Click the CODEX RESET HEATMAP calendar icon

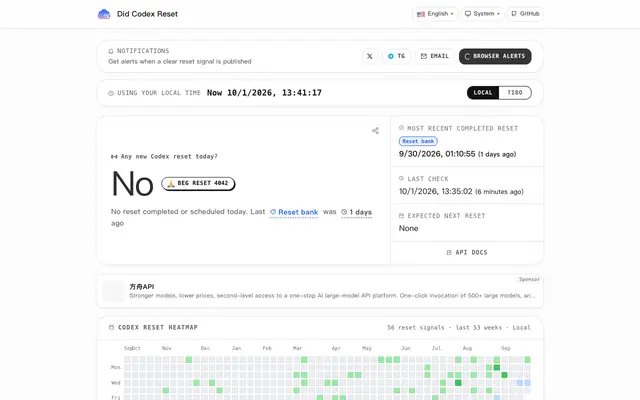click(111, 327)
